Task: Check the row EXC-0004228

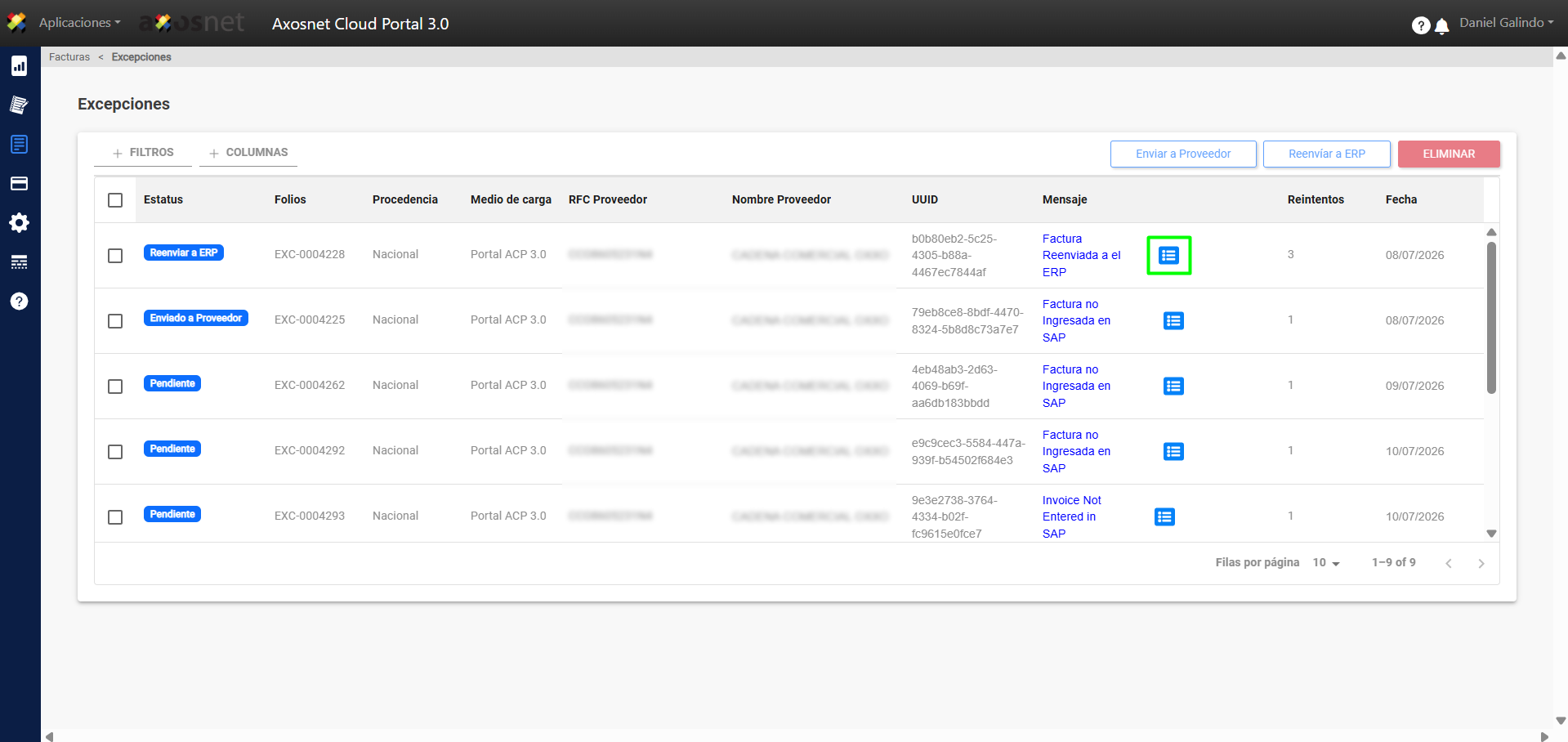Action: click(x=115, y=256)
